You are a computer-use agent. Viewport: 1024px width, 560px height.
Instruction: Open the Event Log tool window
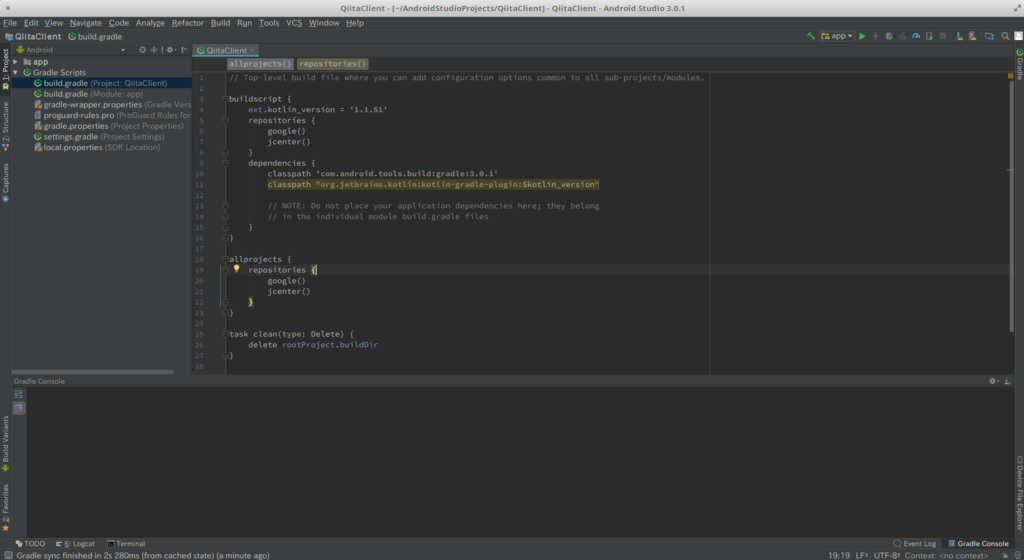tap(914, 544)
